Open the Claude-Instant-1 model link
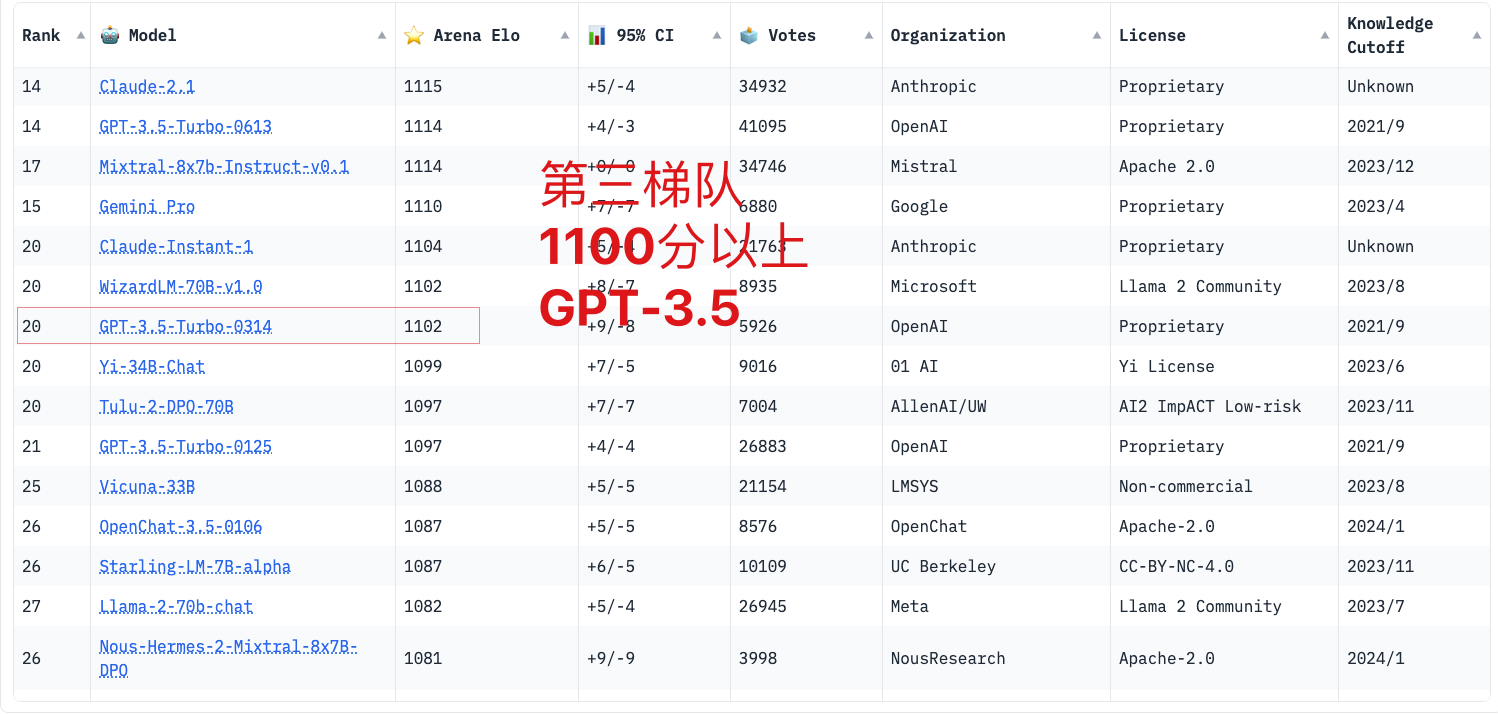1498x714 pixels. 176,246
